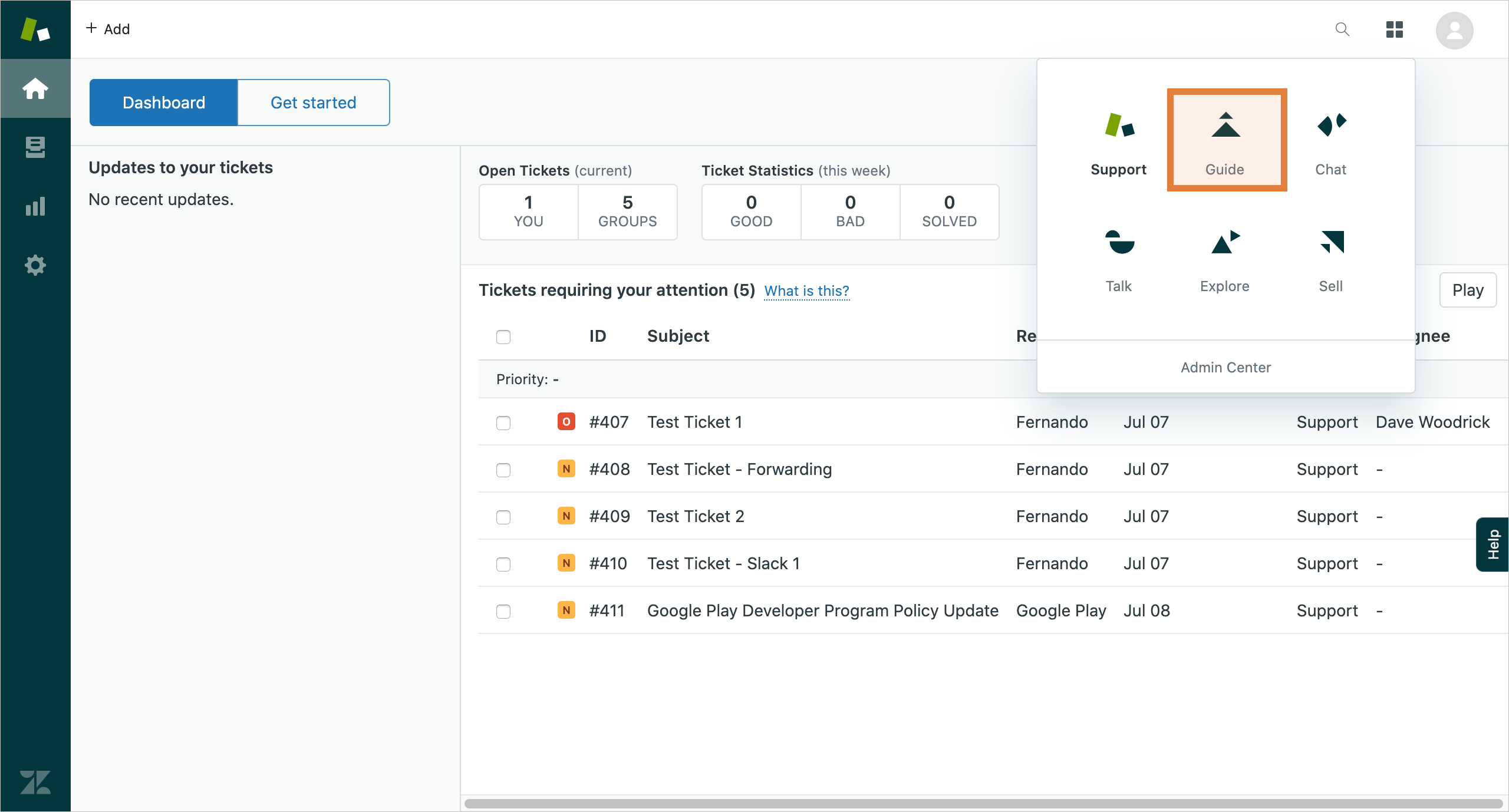Screen dimensions: 1509x812
Task: Open Reporting bar-chart icon in sidebar
Action: 35,206
